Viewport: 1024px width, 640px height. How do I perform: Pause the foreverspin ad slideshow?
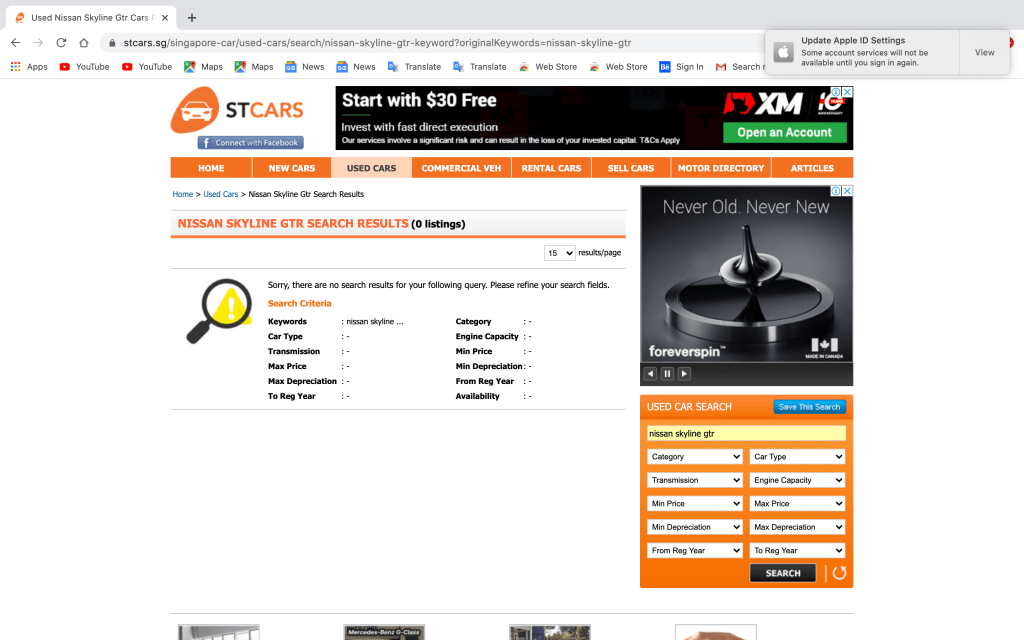click(x=667, y=374)
